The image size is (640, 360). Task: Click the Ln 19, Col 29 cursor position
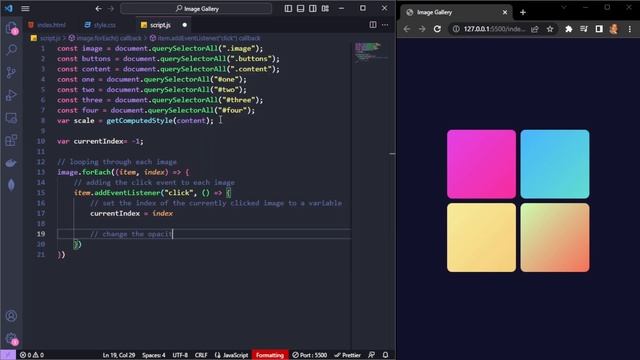coord(119,355)
